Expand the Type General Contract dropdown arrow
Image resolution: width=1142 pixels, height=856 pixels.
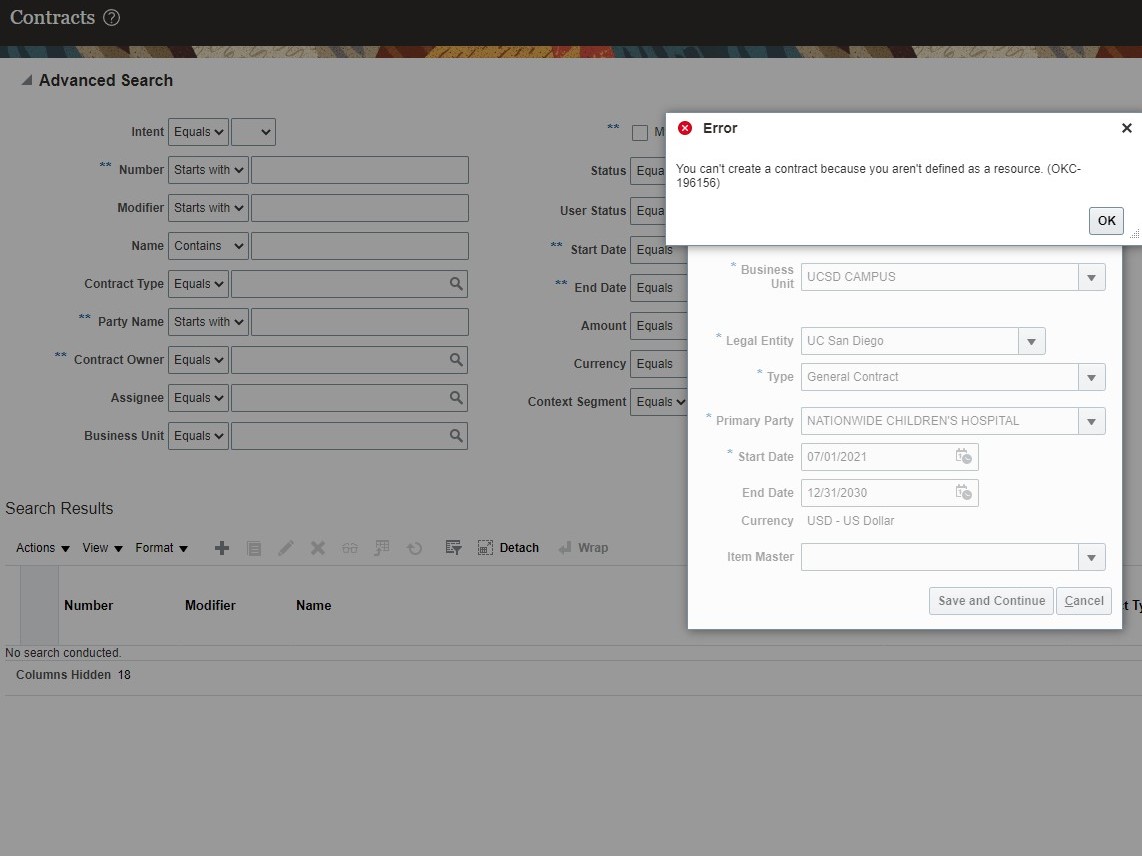pyautogui.click(x=1091, y=377)
